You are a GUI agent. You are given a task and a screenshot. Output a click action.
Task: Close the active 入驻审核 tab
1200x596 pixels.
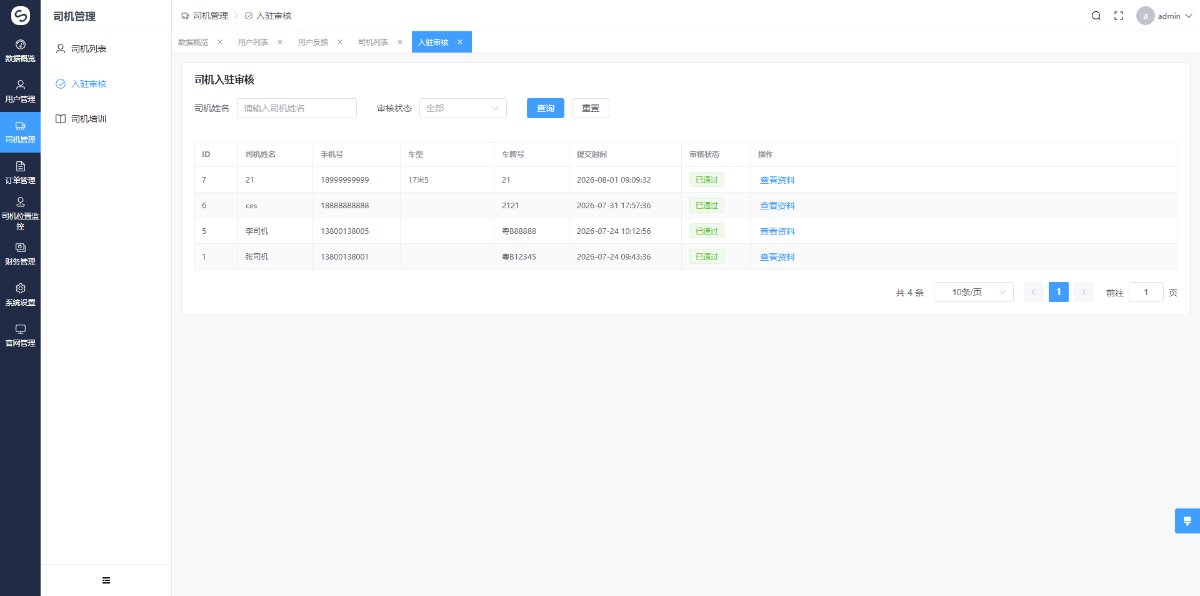pos(460,42)
